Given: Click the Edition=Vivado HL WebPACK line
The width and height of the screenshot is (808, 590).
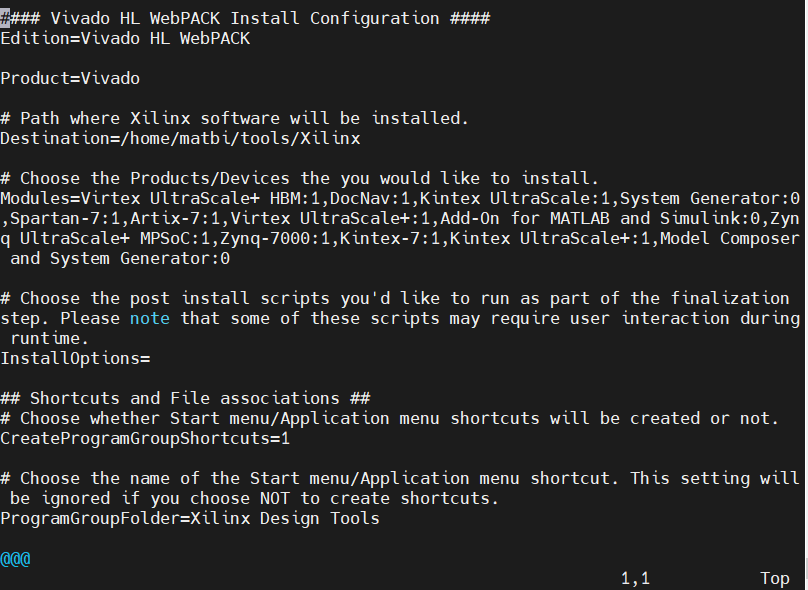Looking at the screenshot, I should click(125, 38).
